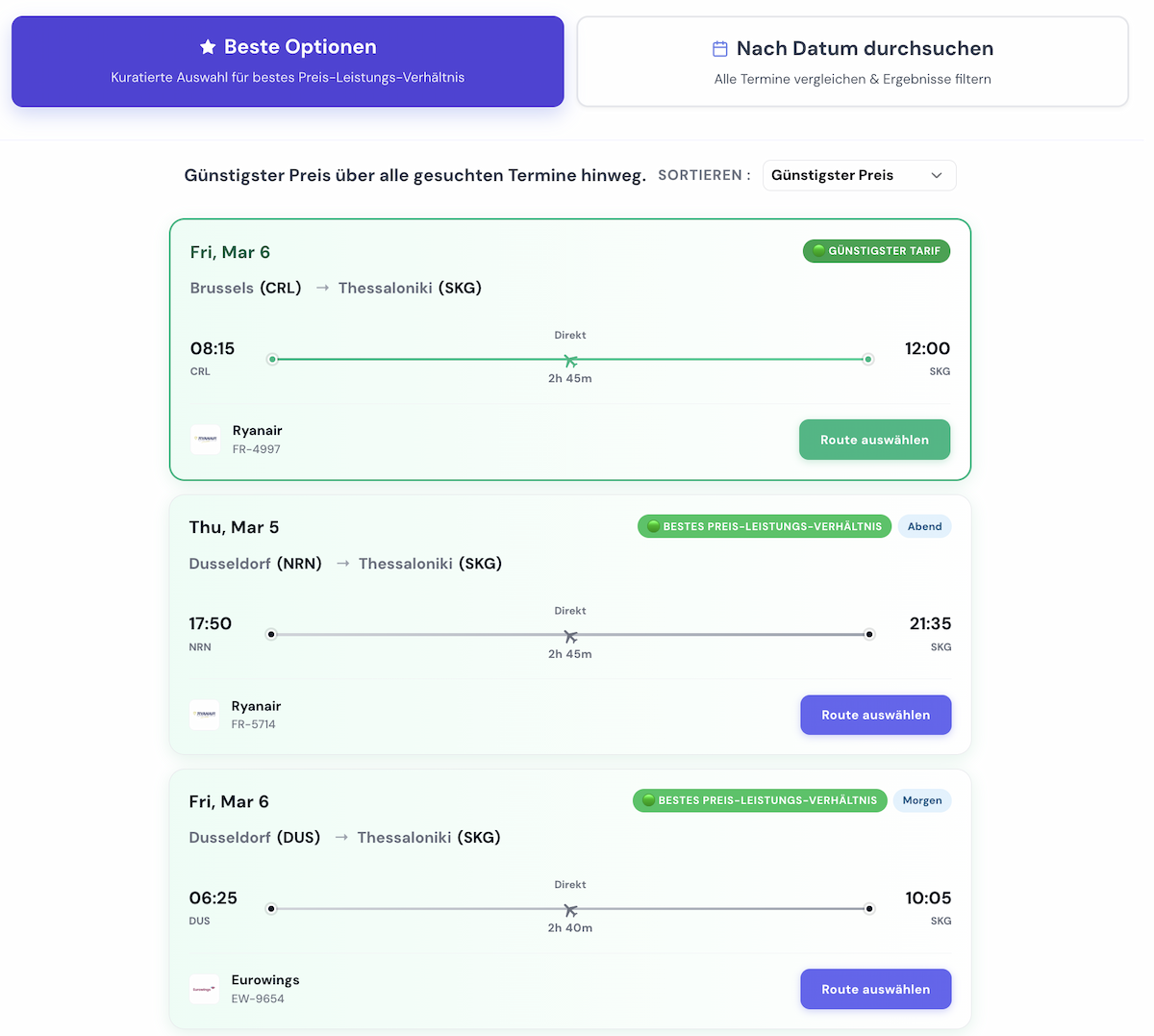Click the departure endpoint on the NRN flight timeline
This screenshot has height=1036, width=1154.
point(271,635)
